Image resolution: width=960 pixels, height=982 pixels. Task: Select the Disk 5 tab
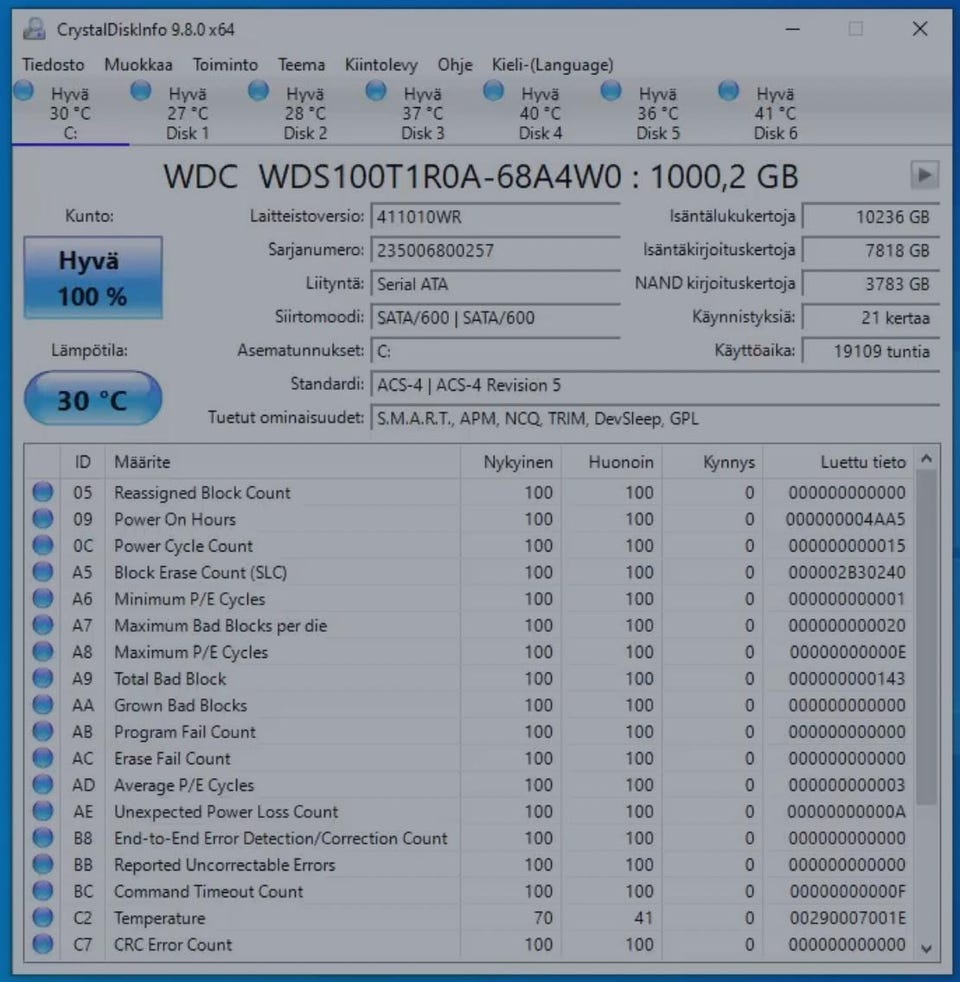(x=658, y=112)
